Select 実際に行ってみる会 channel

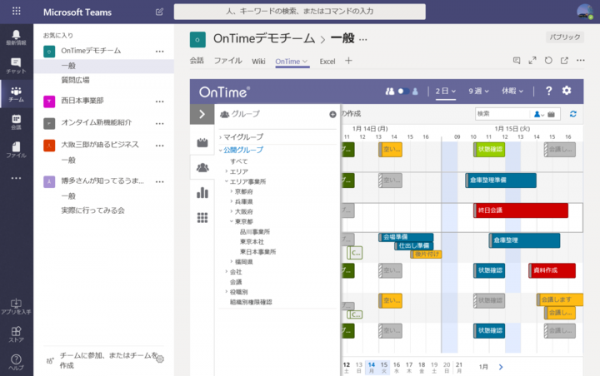click(x=93, y=210)
